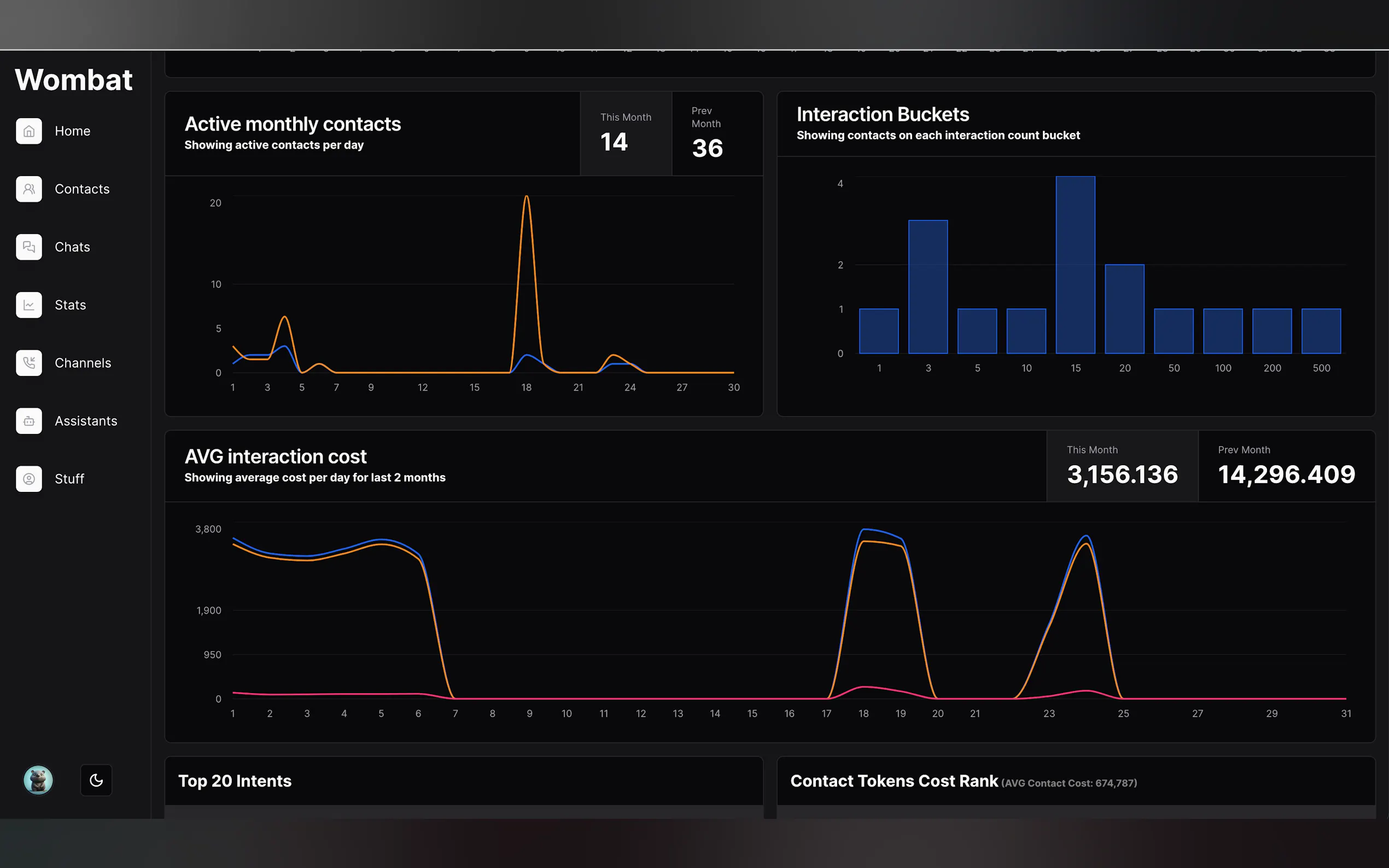
Task: Open the Channels menu label
Action: click(83, 363)
